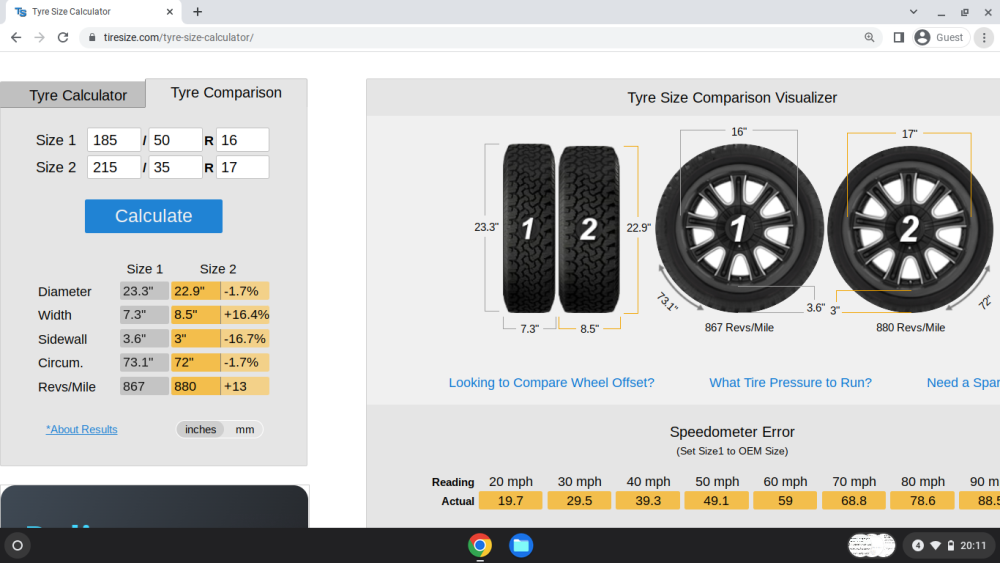Edit Size 1 aspect ratio field 50

[x=175, y=140]
